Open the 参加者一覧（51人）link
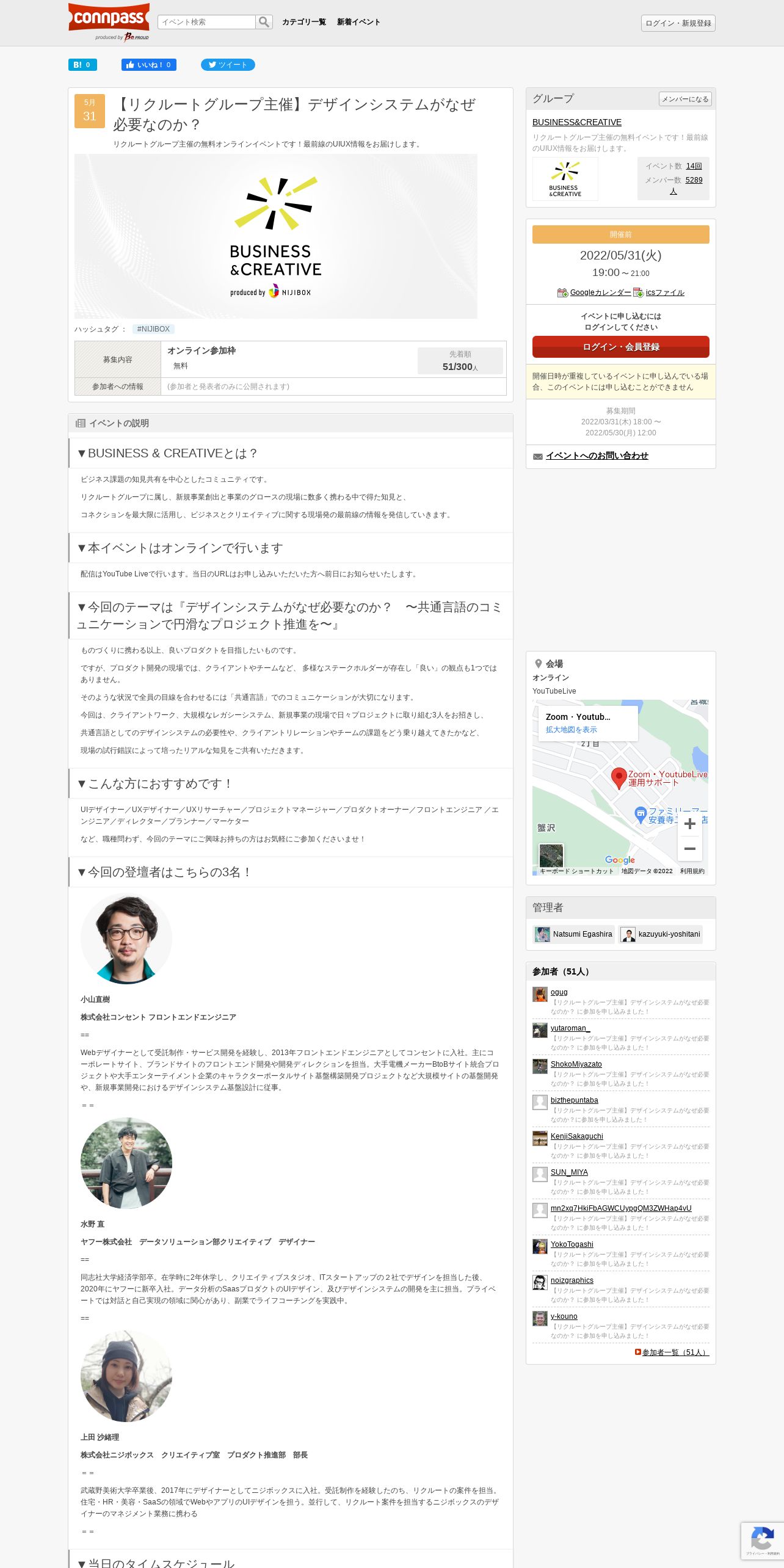 [675, 1352]
